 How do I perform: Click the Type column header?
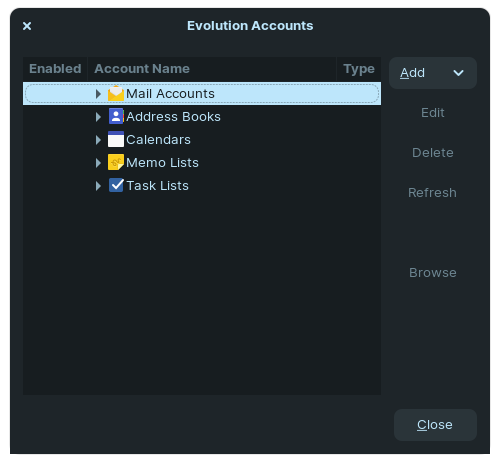click(359, 69)
